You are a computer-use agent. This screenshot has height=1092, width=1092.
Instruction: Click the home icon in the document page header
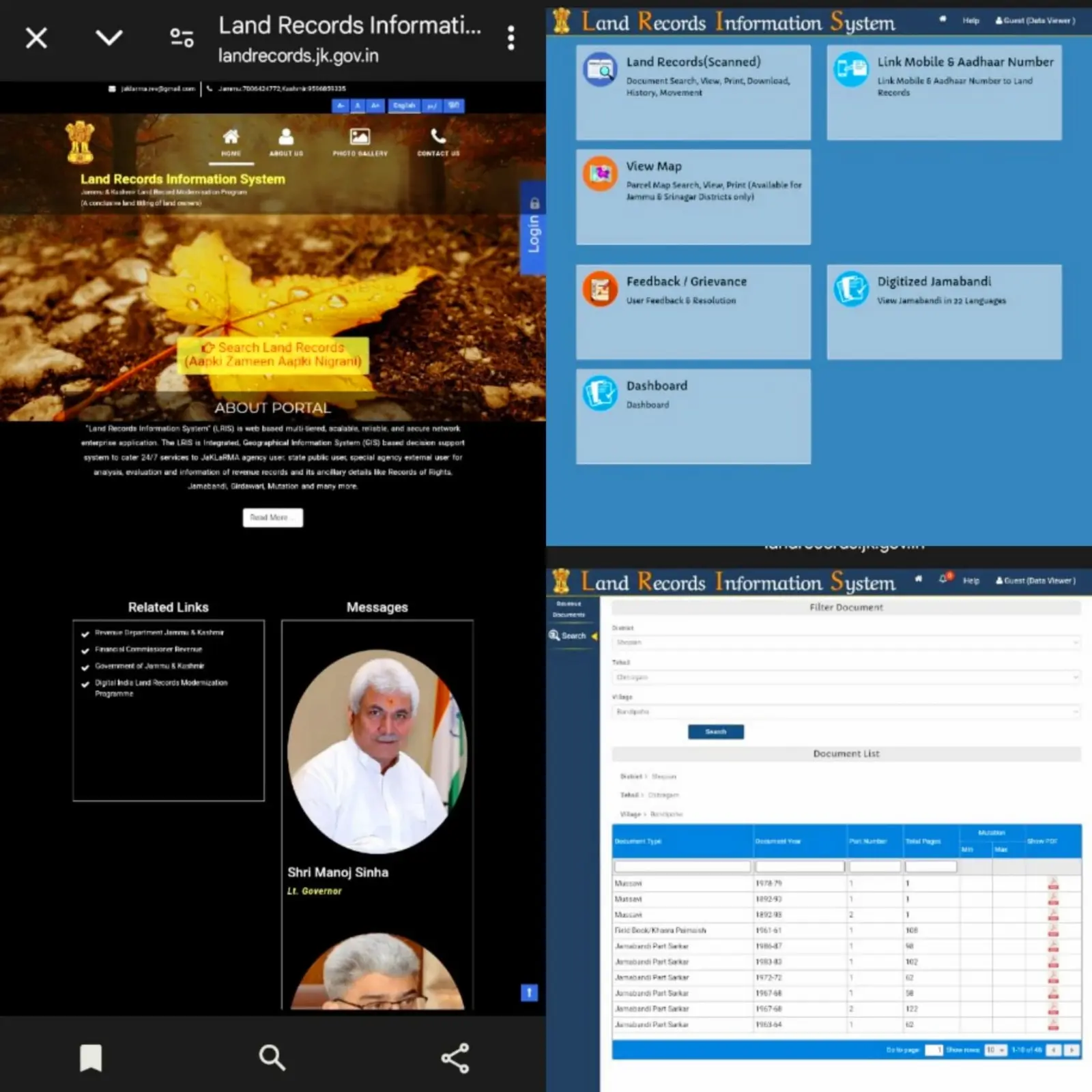[919, 579]
